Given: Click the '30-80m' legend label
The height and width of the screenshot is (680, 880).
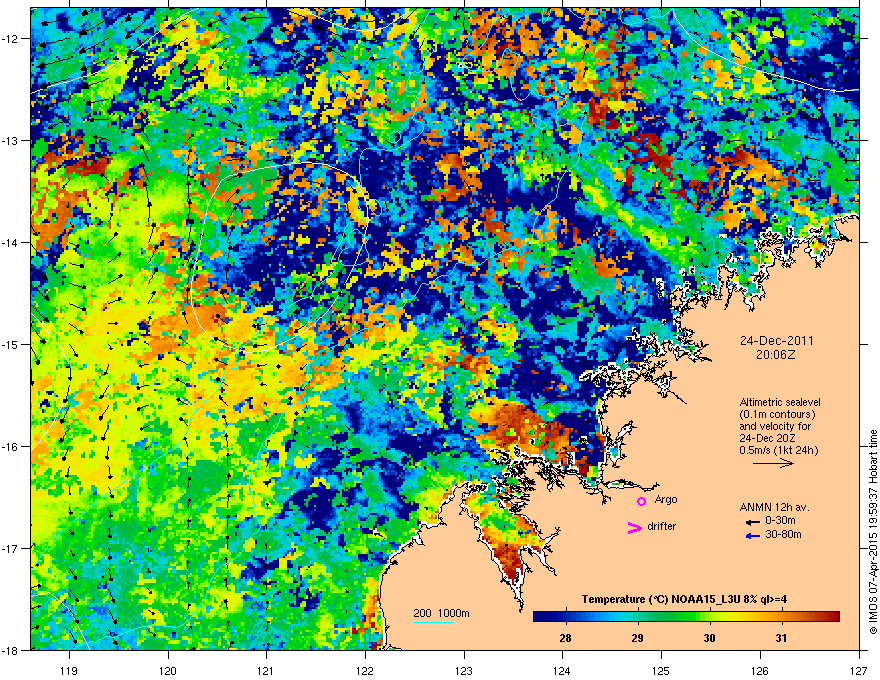Looking at the screenshot, I should 783,534.
